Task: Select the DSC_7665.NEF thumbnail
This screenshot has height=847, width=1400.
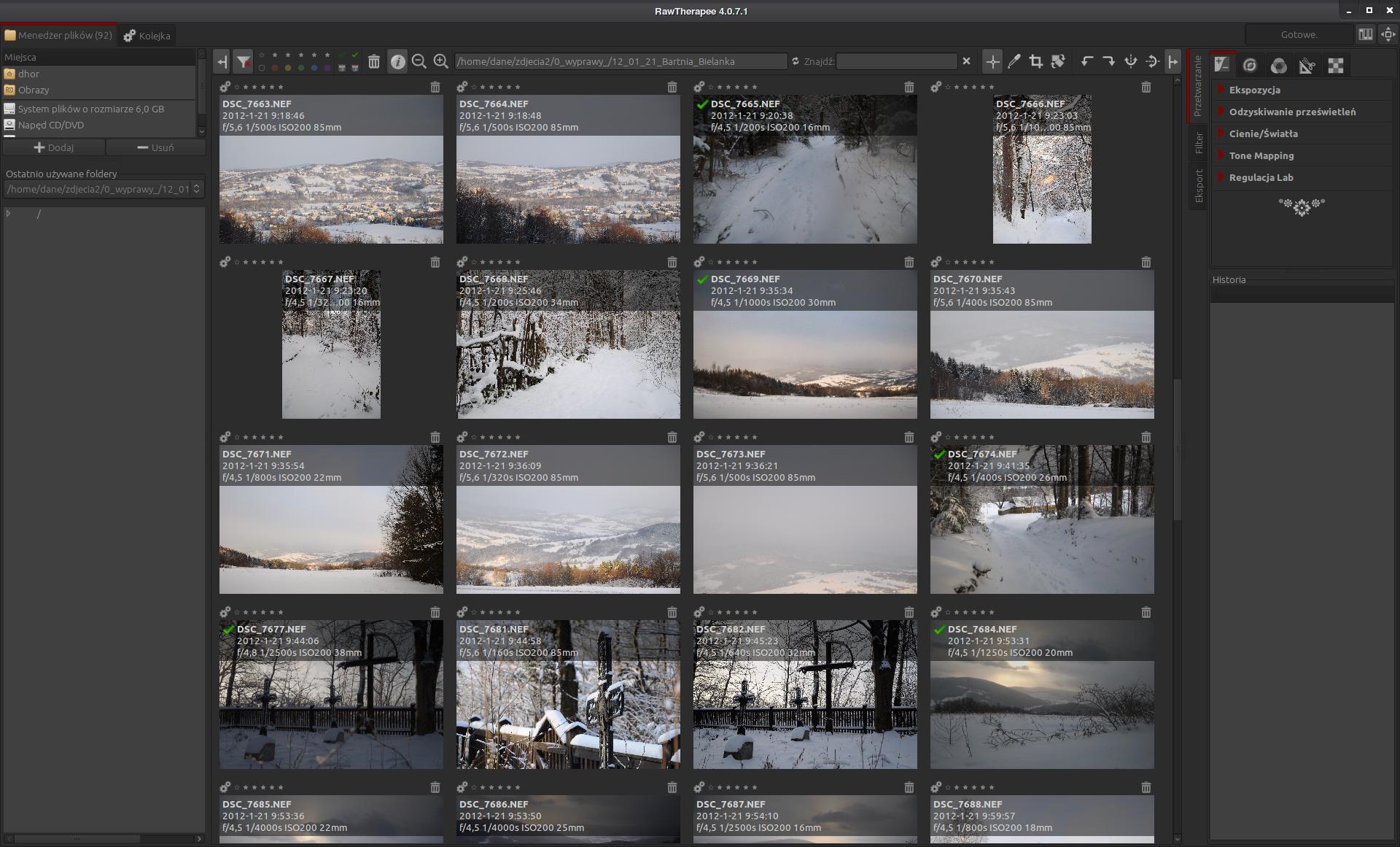Action: coord(805,169)
